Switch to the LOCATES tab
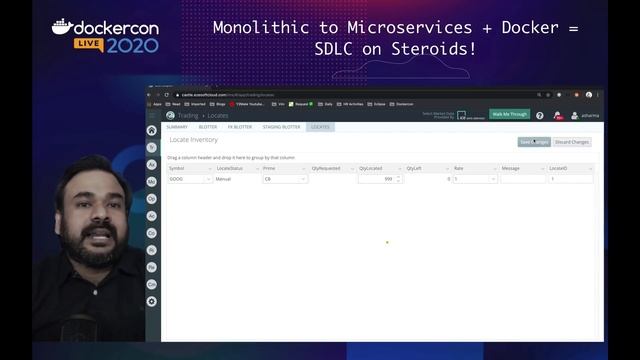Image resolution: width=640 pixels, height=360 pixels. [320, 127]
